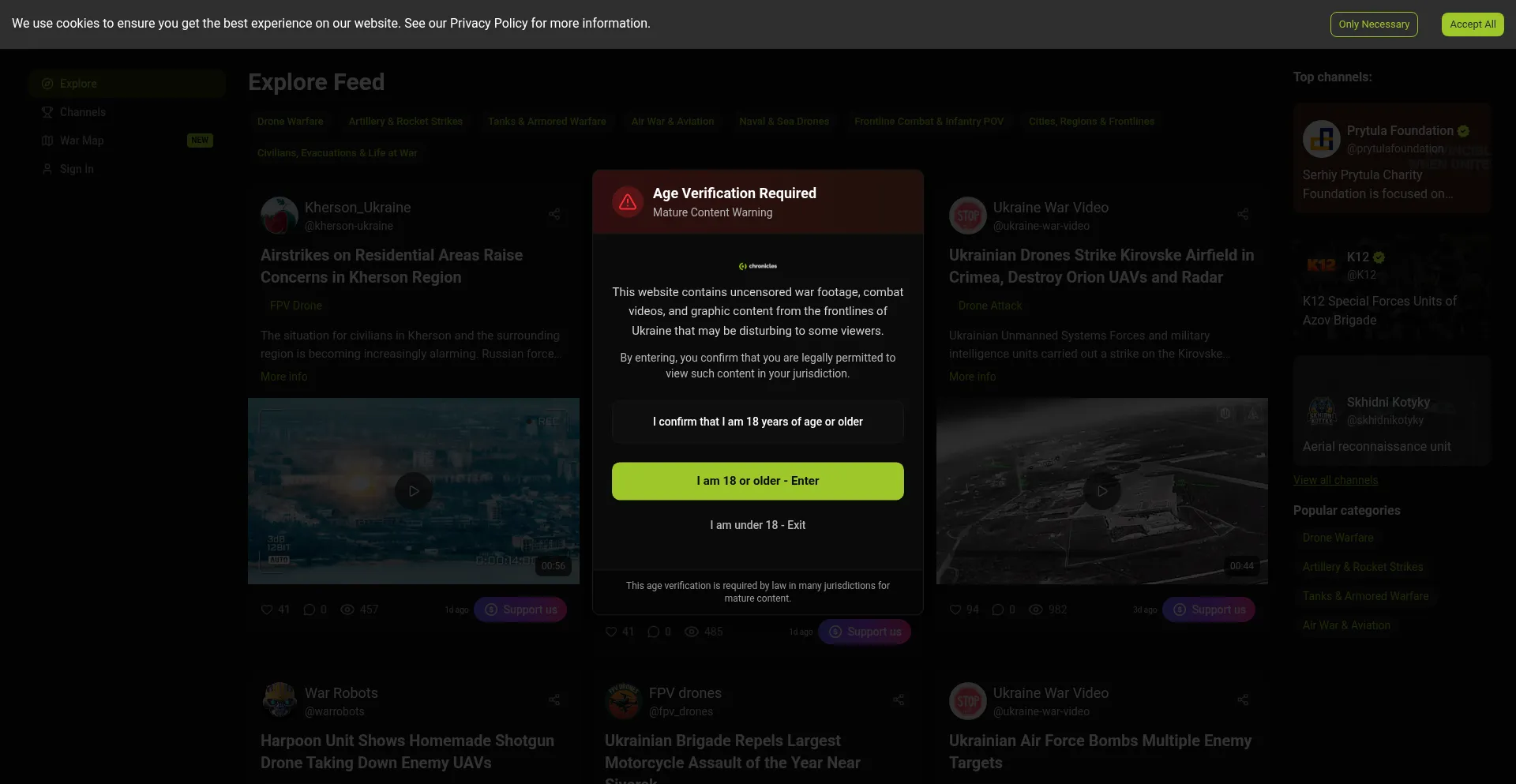The height and width of the screenshot is (784, 1516).
Task: Open the Kherson_Ukraine channel avatar
Action: click(280, 216)
